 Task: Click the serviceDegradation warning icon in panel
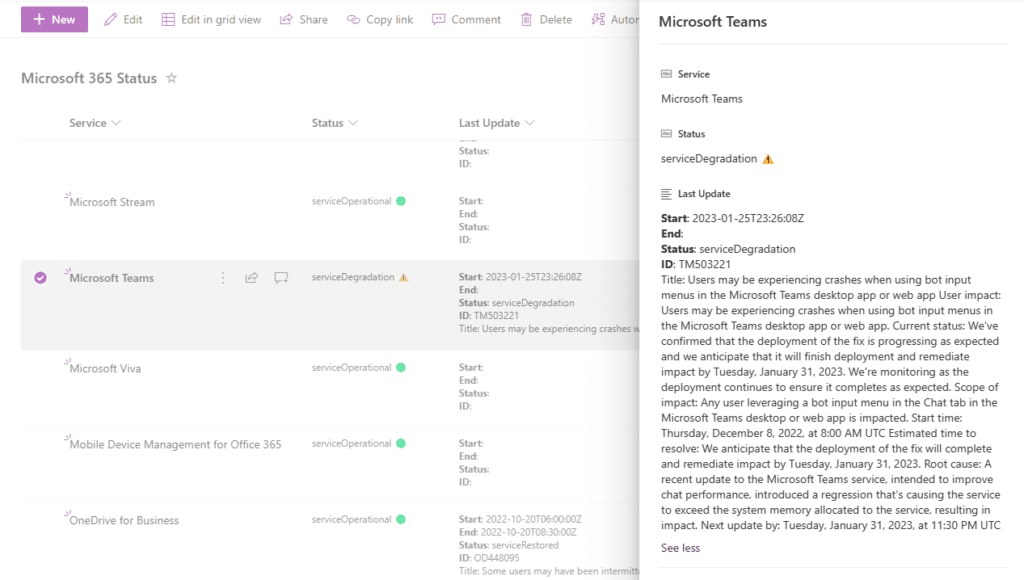[768, 159]
